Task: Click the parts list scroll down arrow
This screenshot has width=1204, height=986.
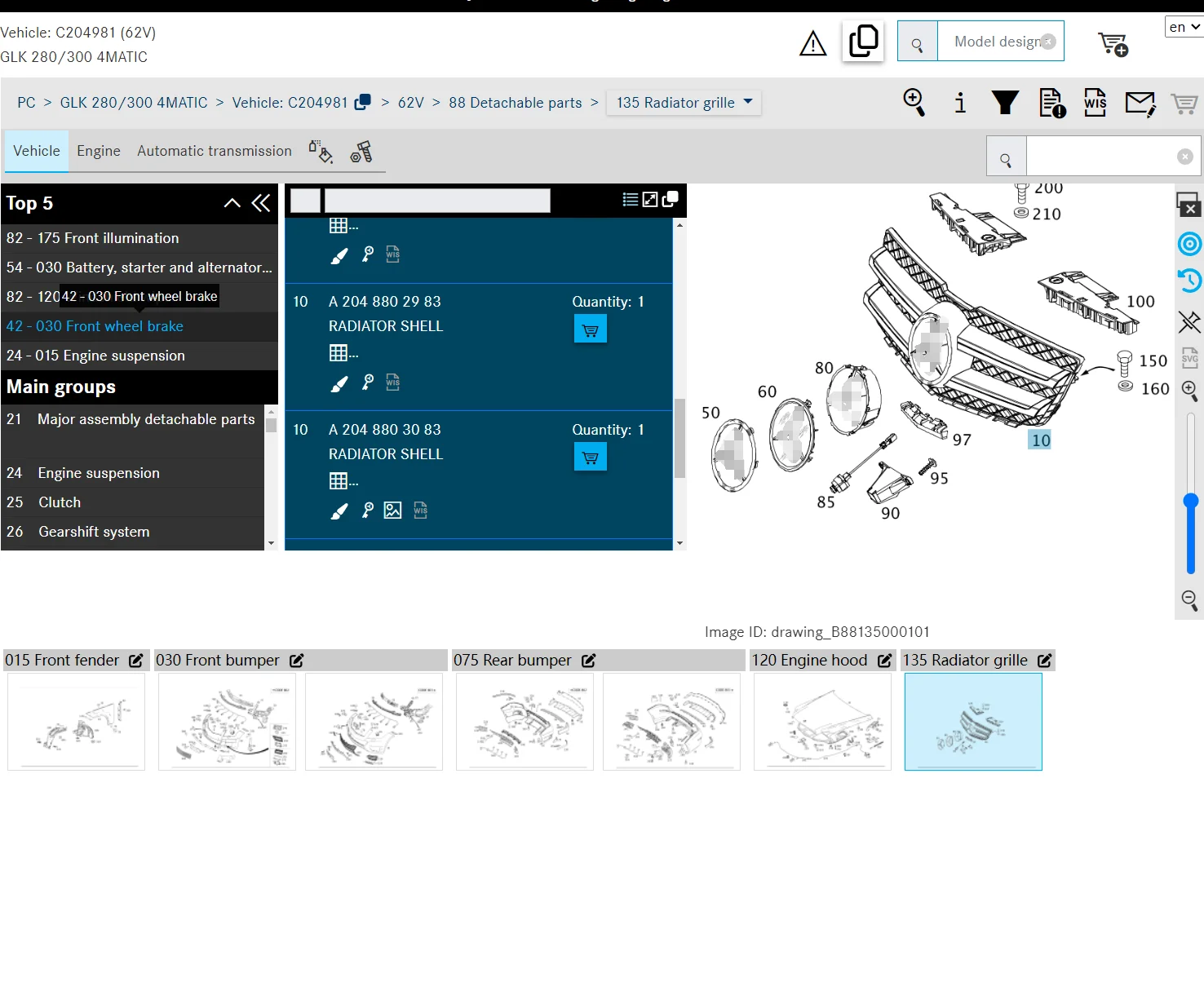Action: 679,543
